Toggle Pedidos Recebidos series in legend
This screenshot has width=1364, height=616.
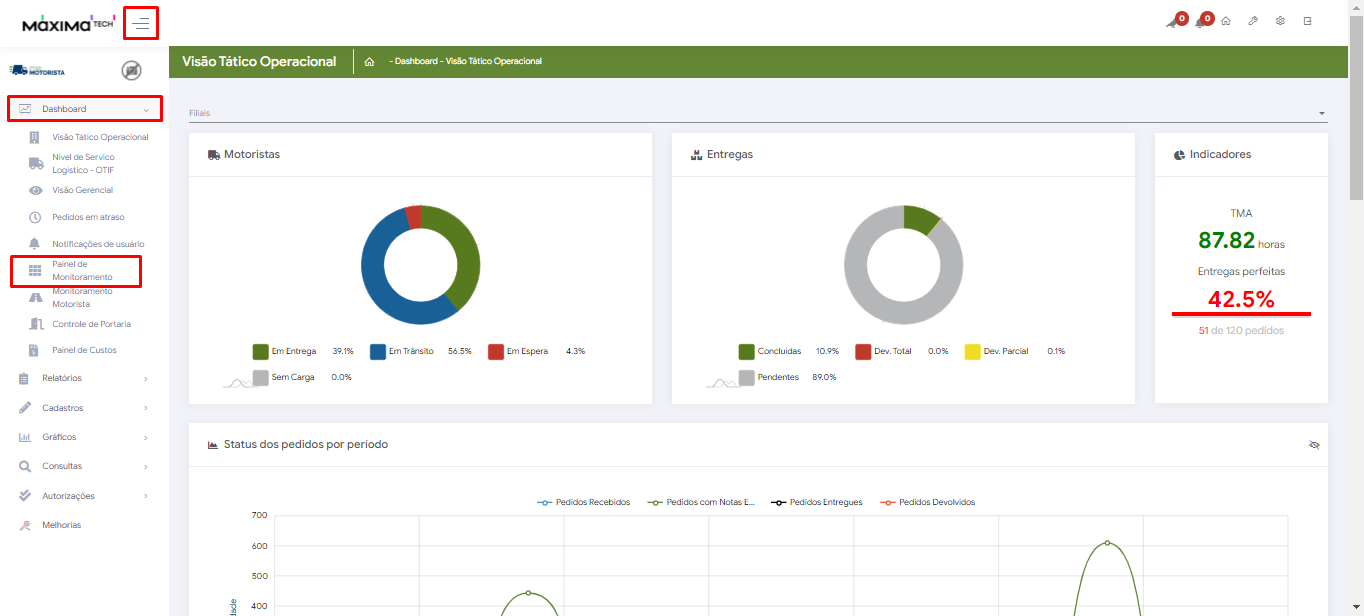pyautogui.click(x=584, y=502)
